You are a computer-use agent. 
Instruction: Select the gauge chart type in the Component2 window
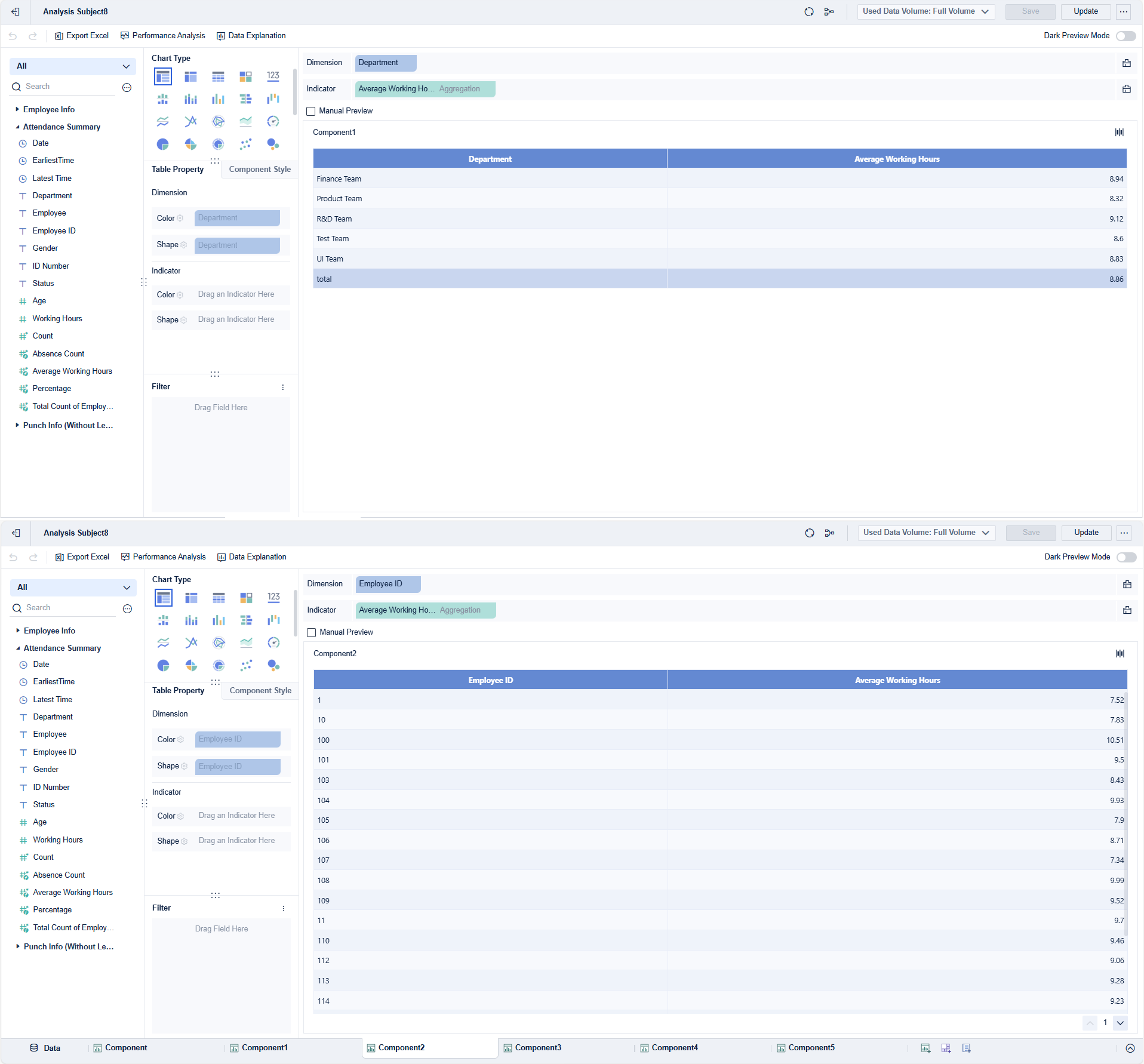click(274, 642)
